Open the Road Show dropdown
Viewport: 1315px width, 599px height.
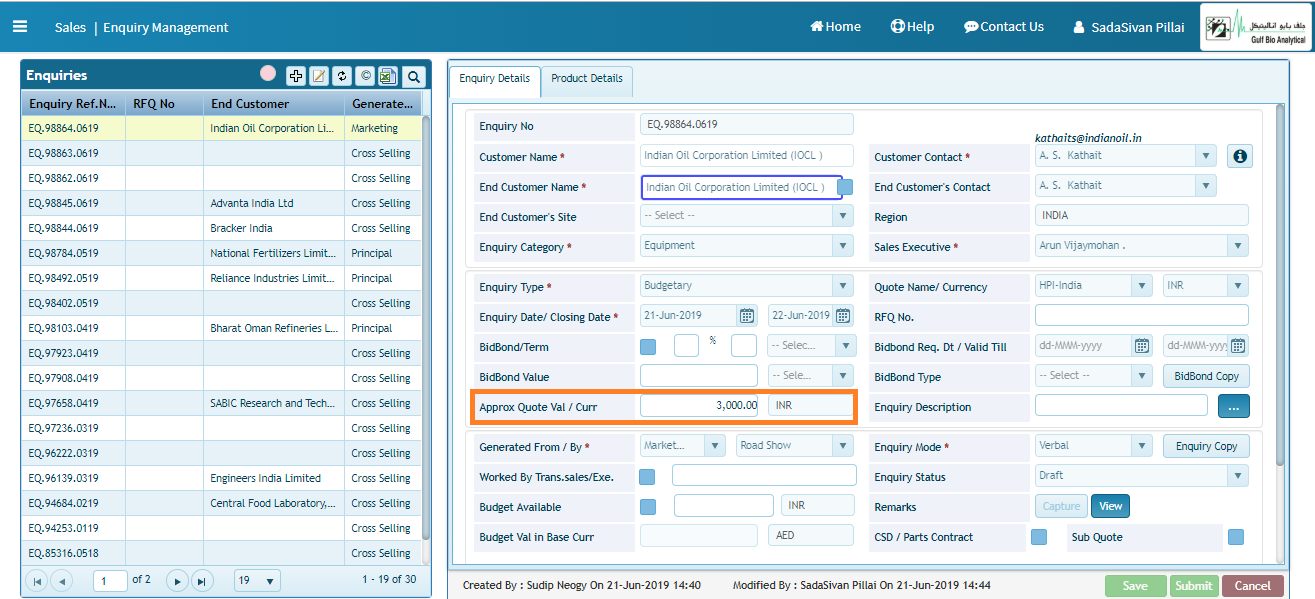pyautogui.click(x=842, y=446)
